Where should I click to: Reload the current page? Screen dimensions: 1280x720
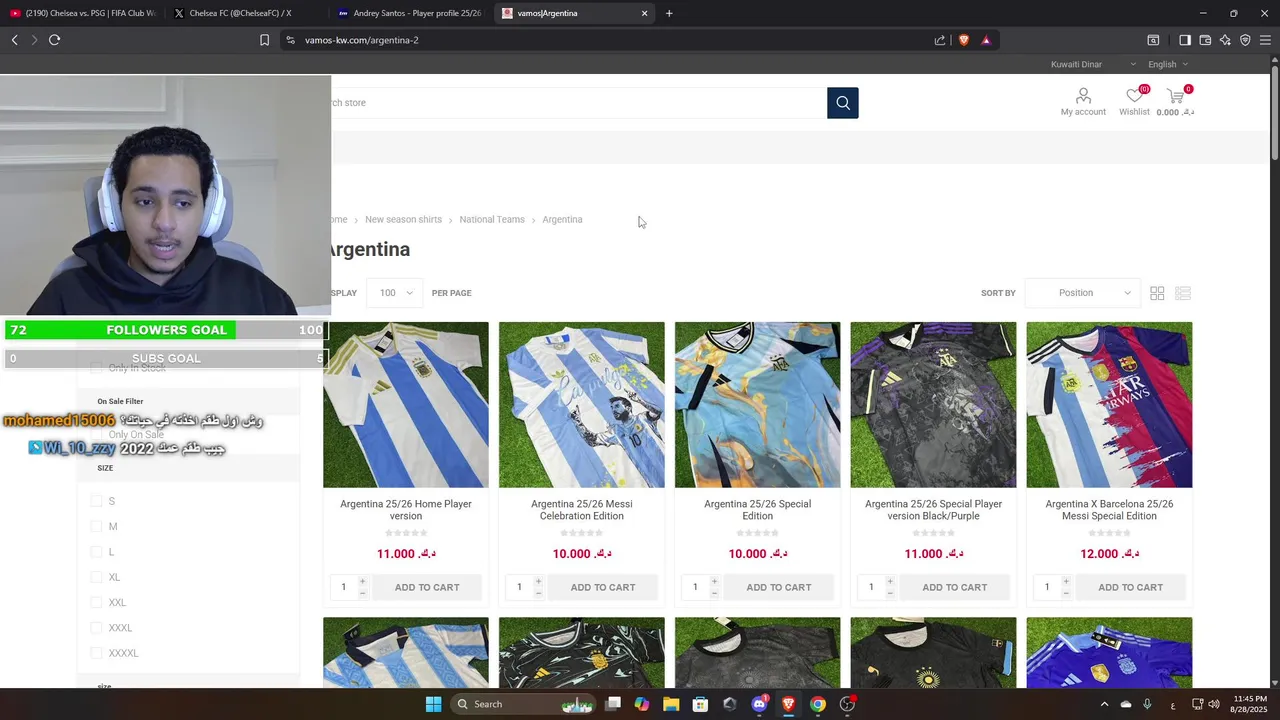tap(54, 40)
